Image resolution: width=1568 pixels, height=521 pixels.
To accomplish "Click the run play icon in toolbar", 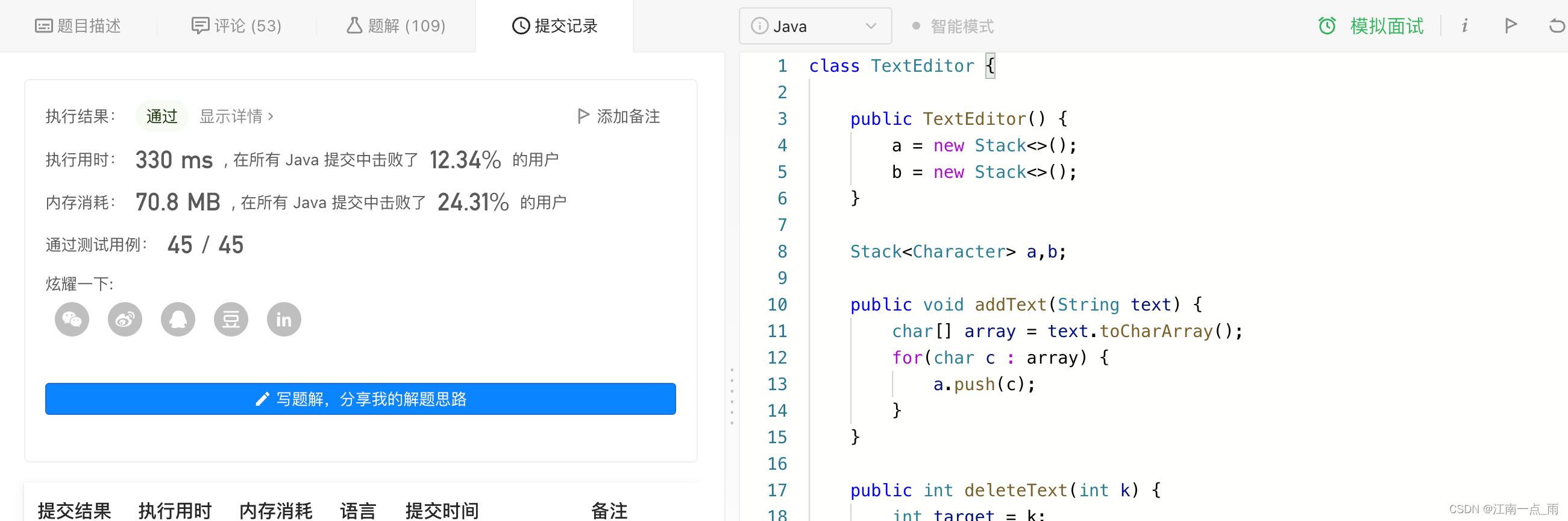I will click(x=1511, y=26).
